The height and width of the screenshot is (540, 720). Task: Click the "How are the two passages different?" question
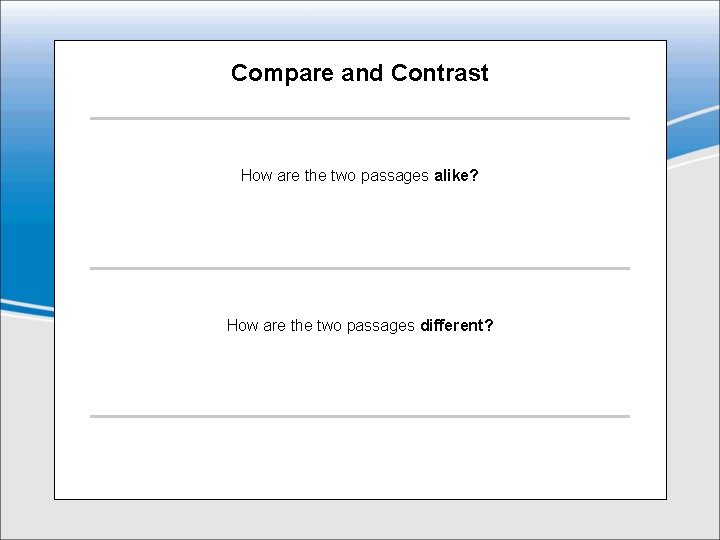[360, 326]
